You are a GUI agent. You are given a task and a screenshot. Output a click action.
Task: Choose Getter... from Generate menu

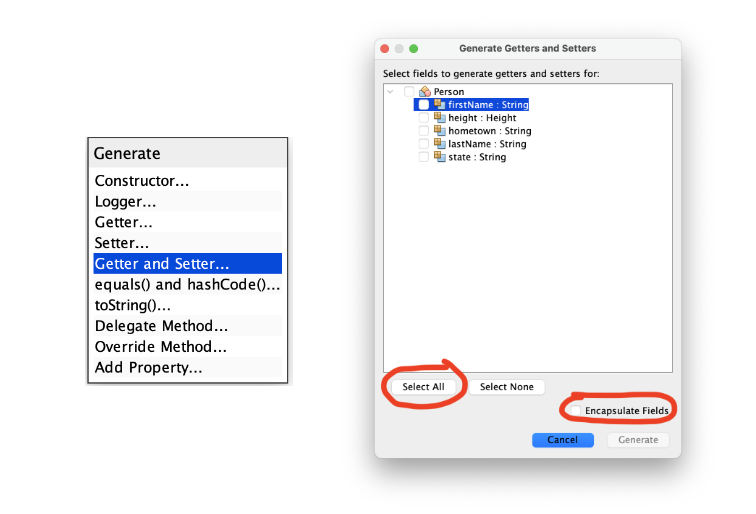click(x=188, y=222)
